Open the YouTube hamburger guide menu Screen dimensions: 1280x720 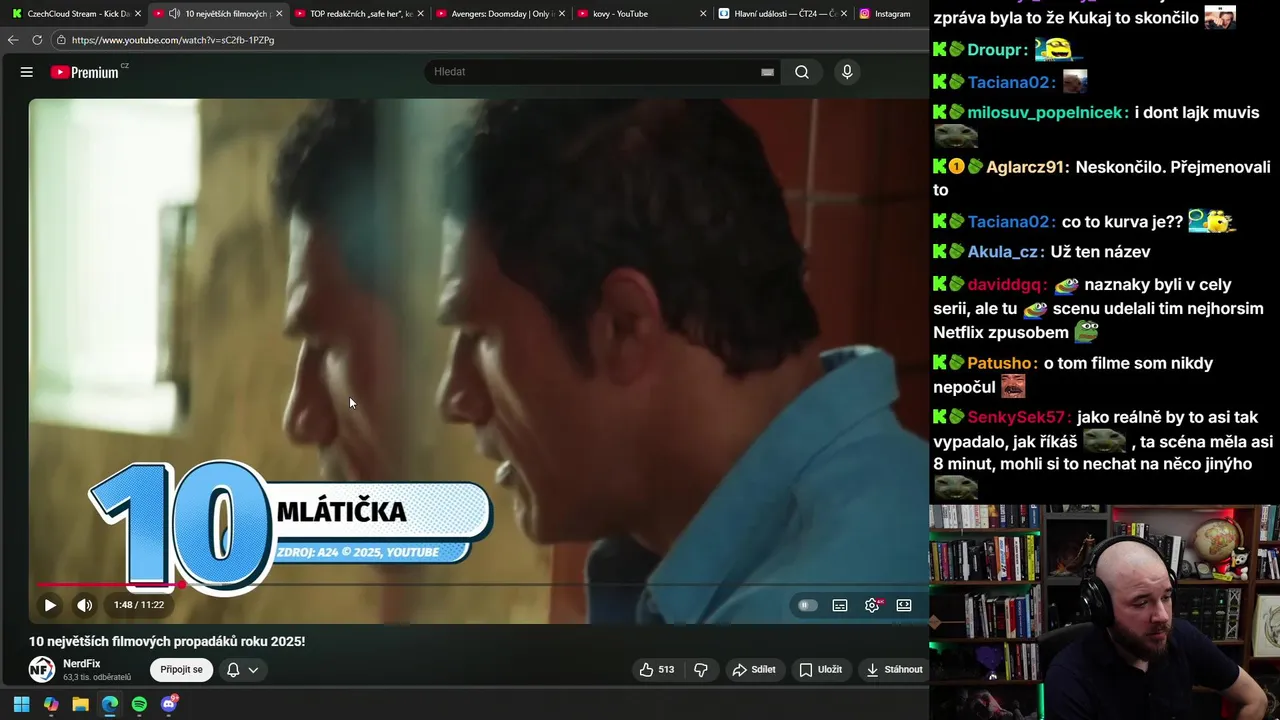27,72
